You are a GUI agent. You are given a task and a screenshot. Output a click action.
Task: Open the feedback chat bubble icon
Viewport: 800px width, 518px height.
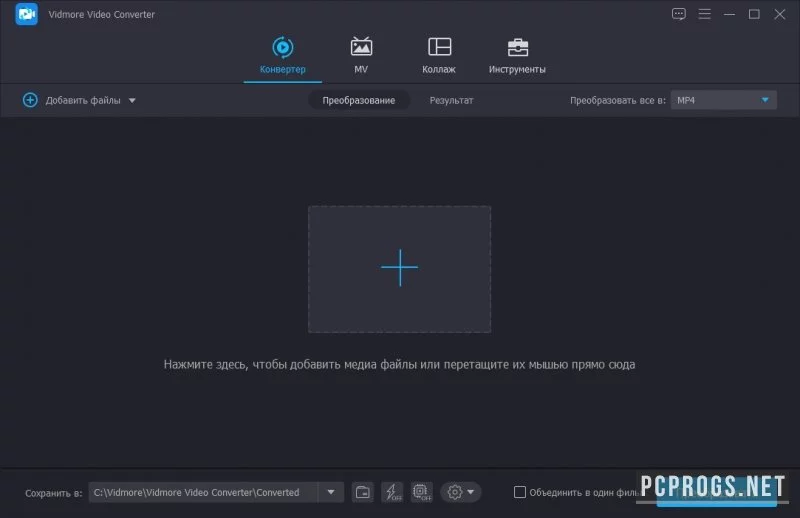pos(679,14)
